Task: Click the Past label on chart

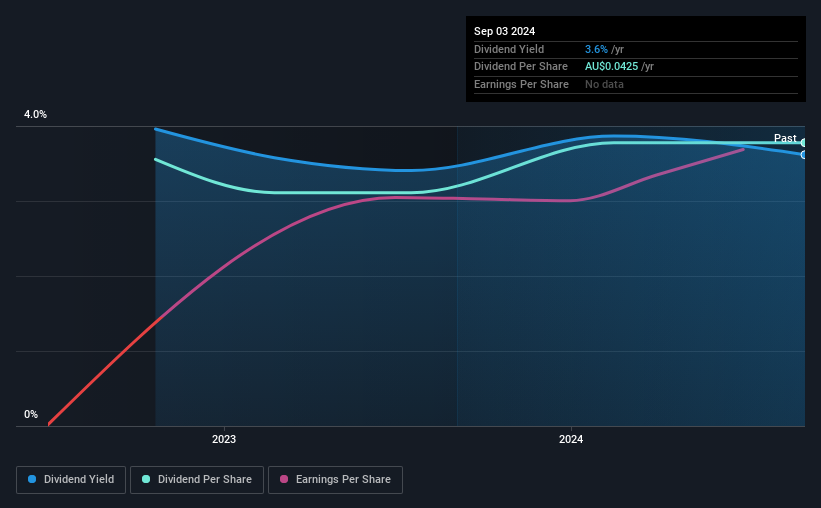Action: pos(785,138)
